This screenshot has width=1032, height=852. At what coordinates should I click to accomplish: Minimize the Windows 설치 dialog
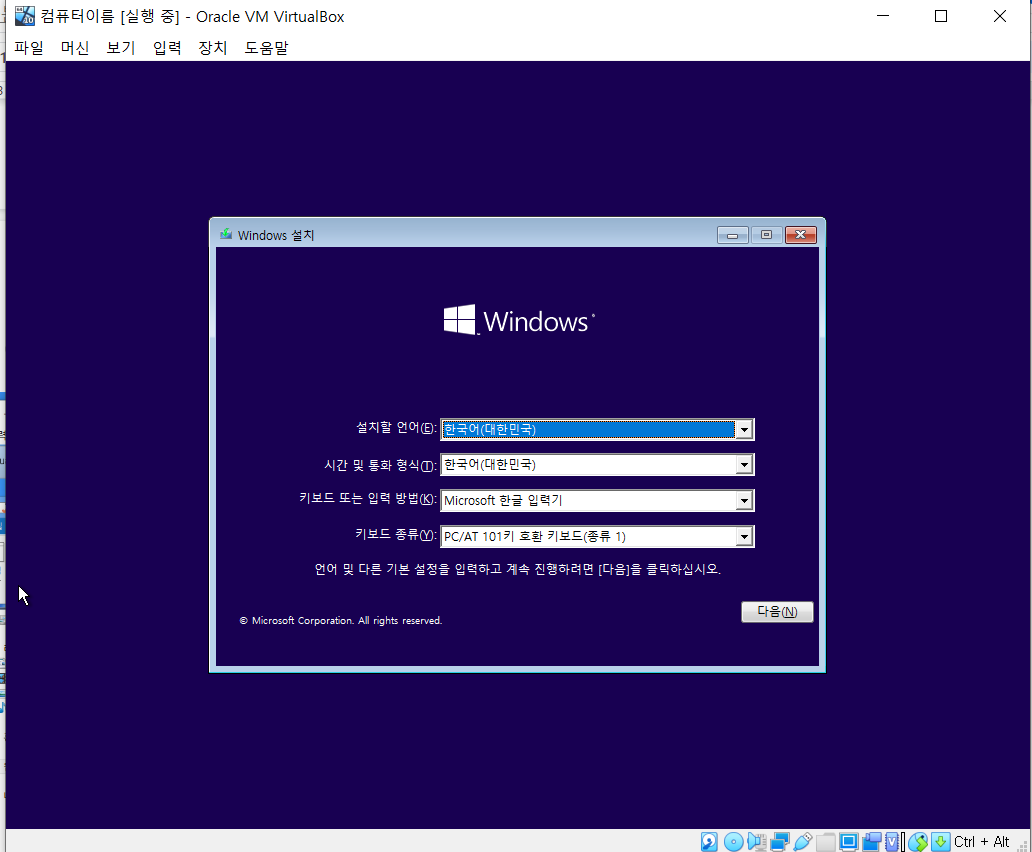click(x=732, y=235)
